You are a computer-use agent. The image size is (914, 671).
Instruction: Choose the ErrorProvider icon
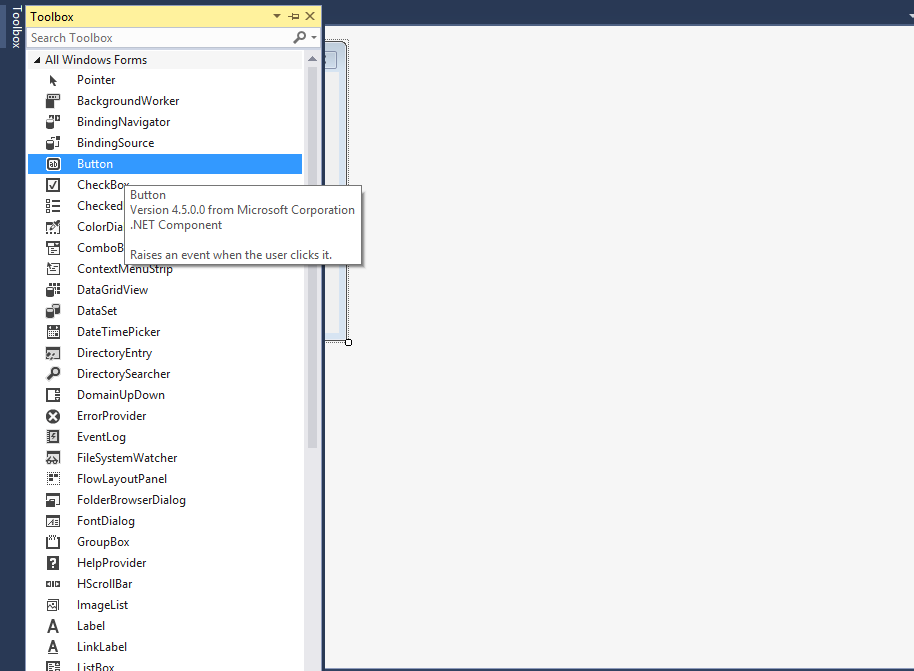pyautogui.click(x=53, y=416)
